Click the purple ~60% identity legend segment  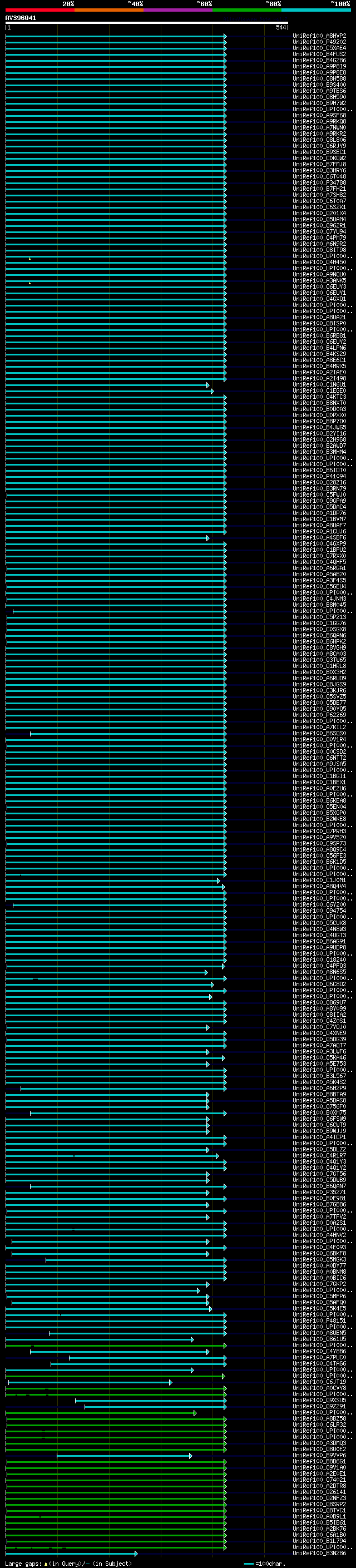pyautogui.click(x=179, y=10)
